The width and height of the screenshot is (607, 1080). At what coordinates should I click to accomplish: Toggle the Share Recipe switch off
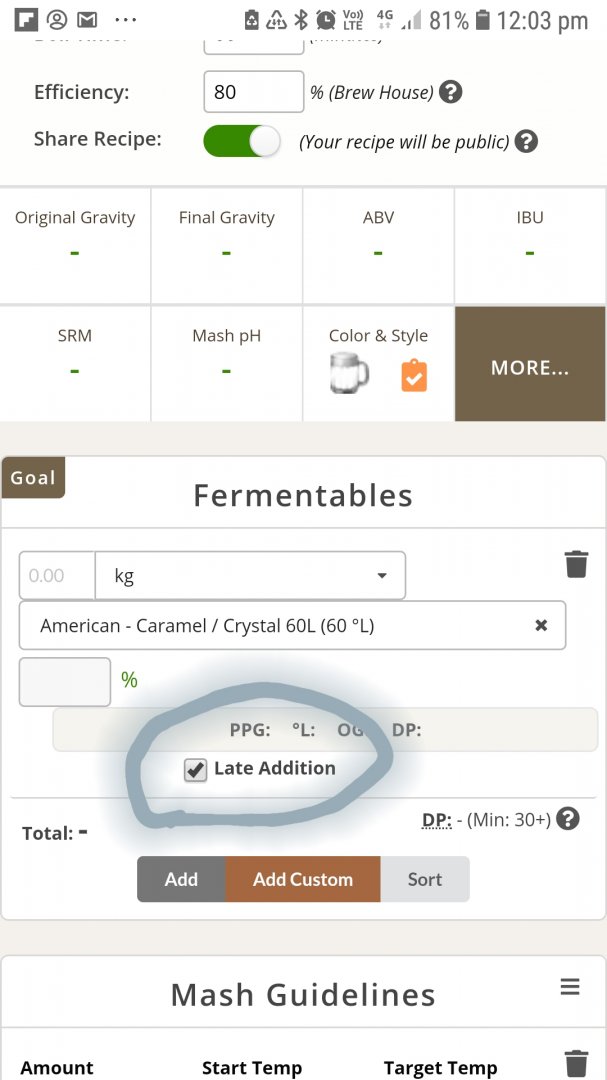point(242,141)
